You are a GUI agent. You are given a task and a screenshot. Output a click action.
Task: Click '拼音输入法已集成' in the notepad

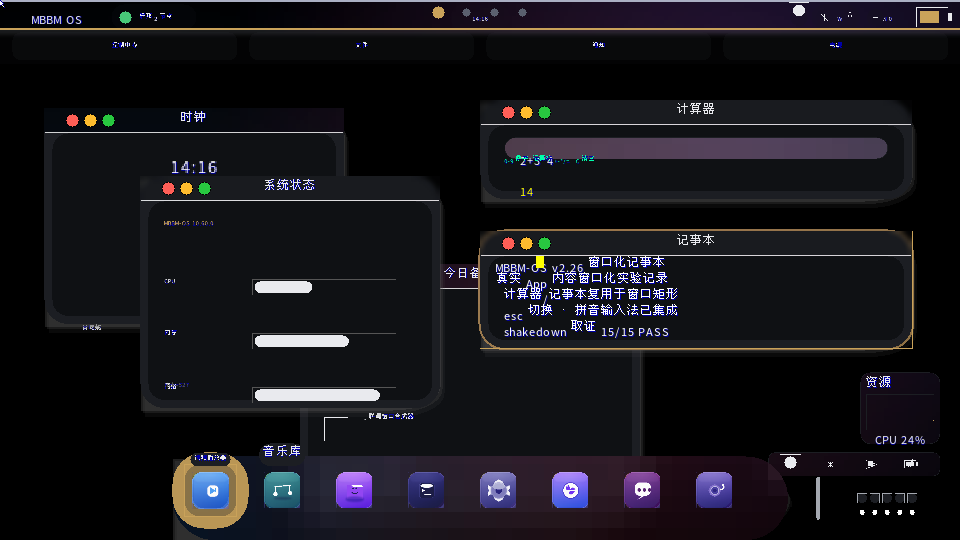point(626,310)
